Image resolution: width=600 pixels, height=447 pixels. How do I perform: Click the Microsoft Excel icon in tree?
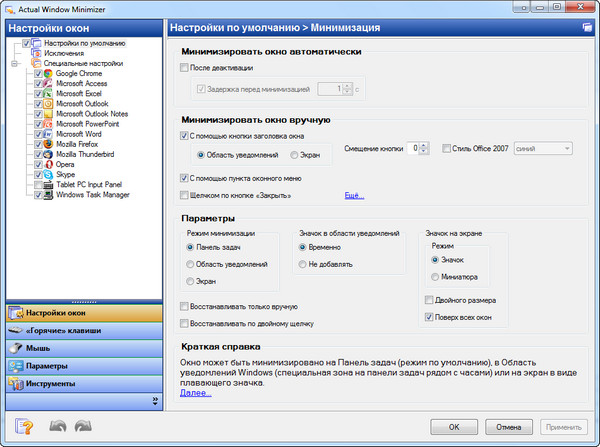click(48, 93)
